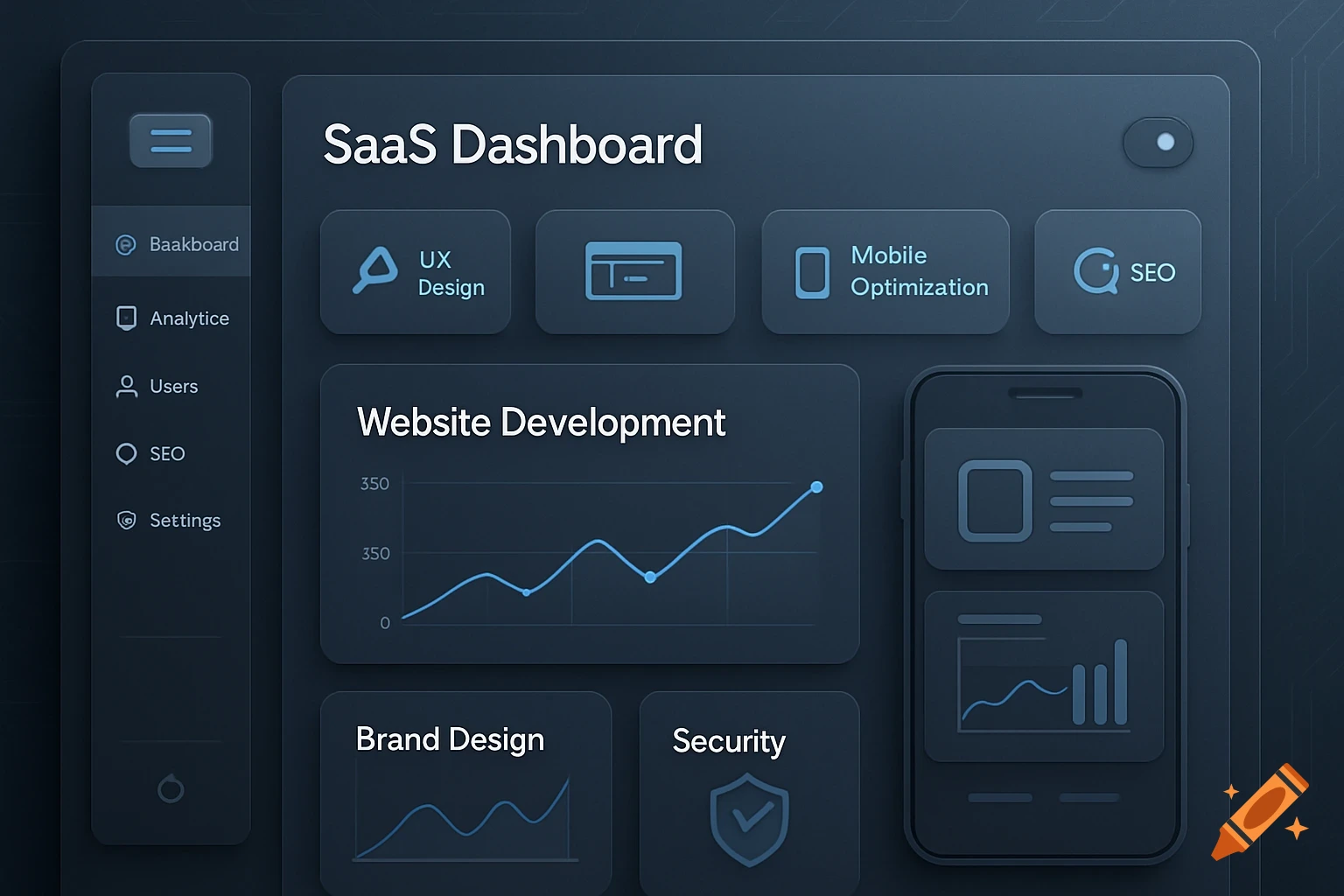Click the browser window icon card
Viewport: 1344px width, 896px height.
coord(635,271)
